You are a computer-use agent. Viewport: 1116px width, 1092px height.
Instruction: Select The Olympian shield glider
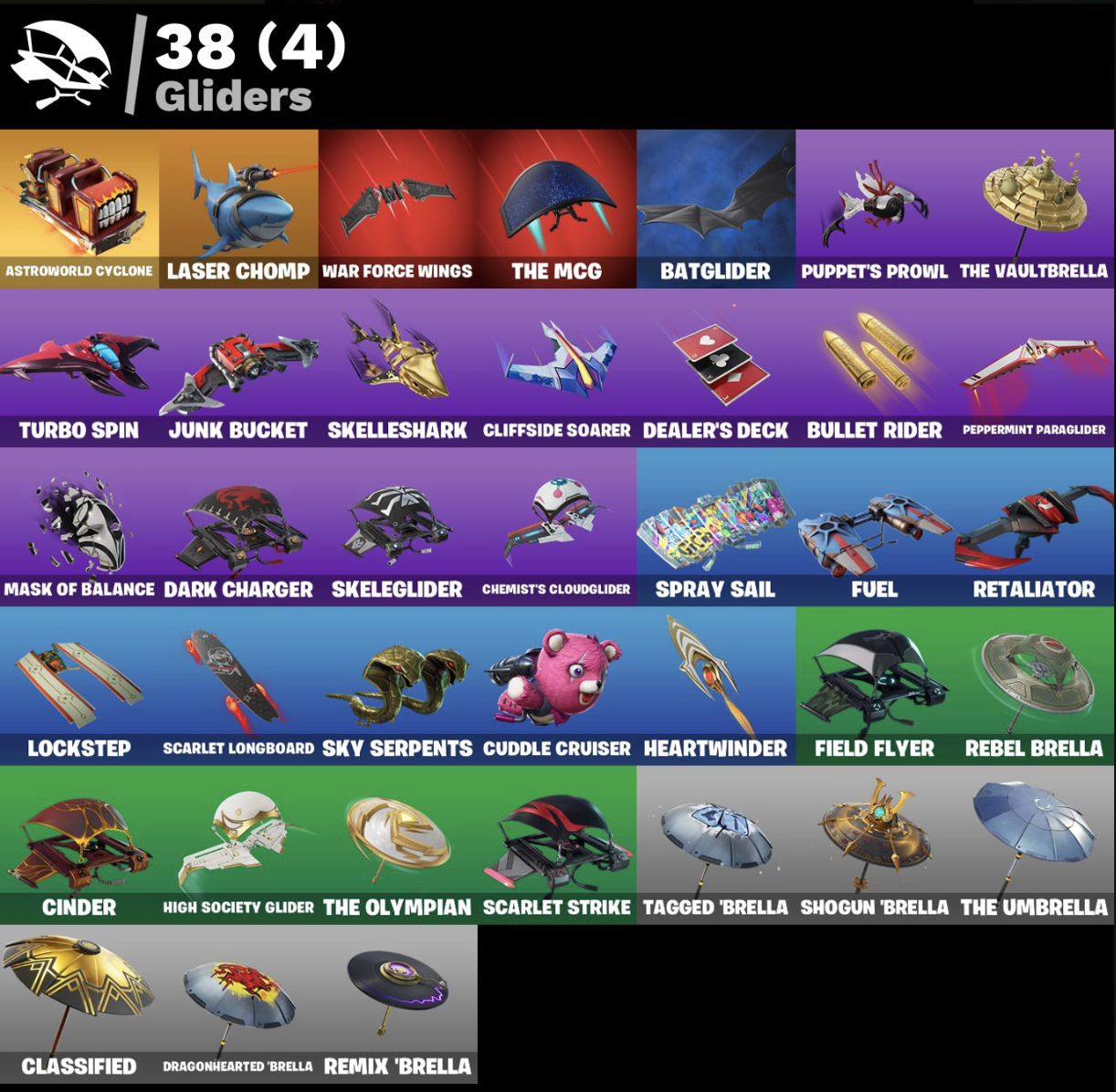pyautogui.click(x=398, y=845)
